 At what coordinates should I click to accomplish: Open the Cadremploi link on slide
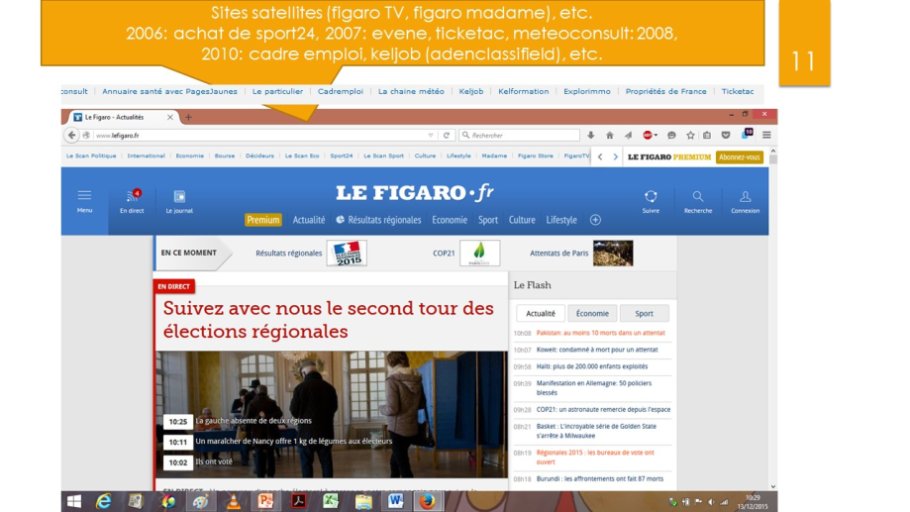[x=340, y=92]
